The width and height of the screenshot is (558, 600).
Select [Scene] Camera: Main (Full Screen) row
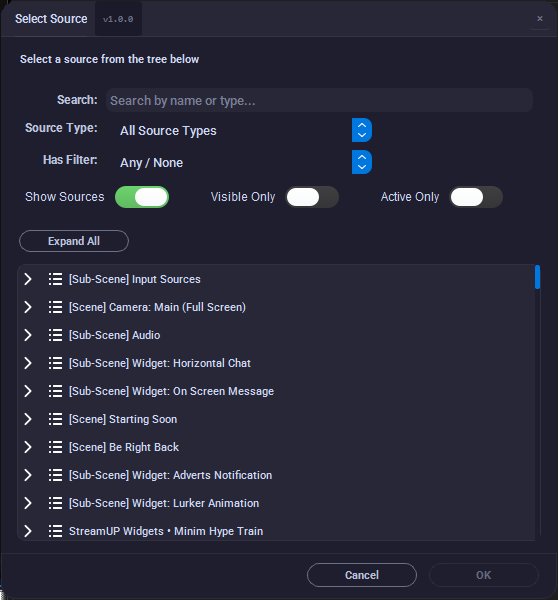276,307
